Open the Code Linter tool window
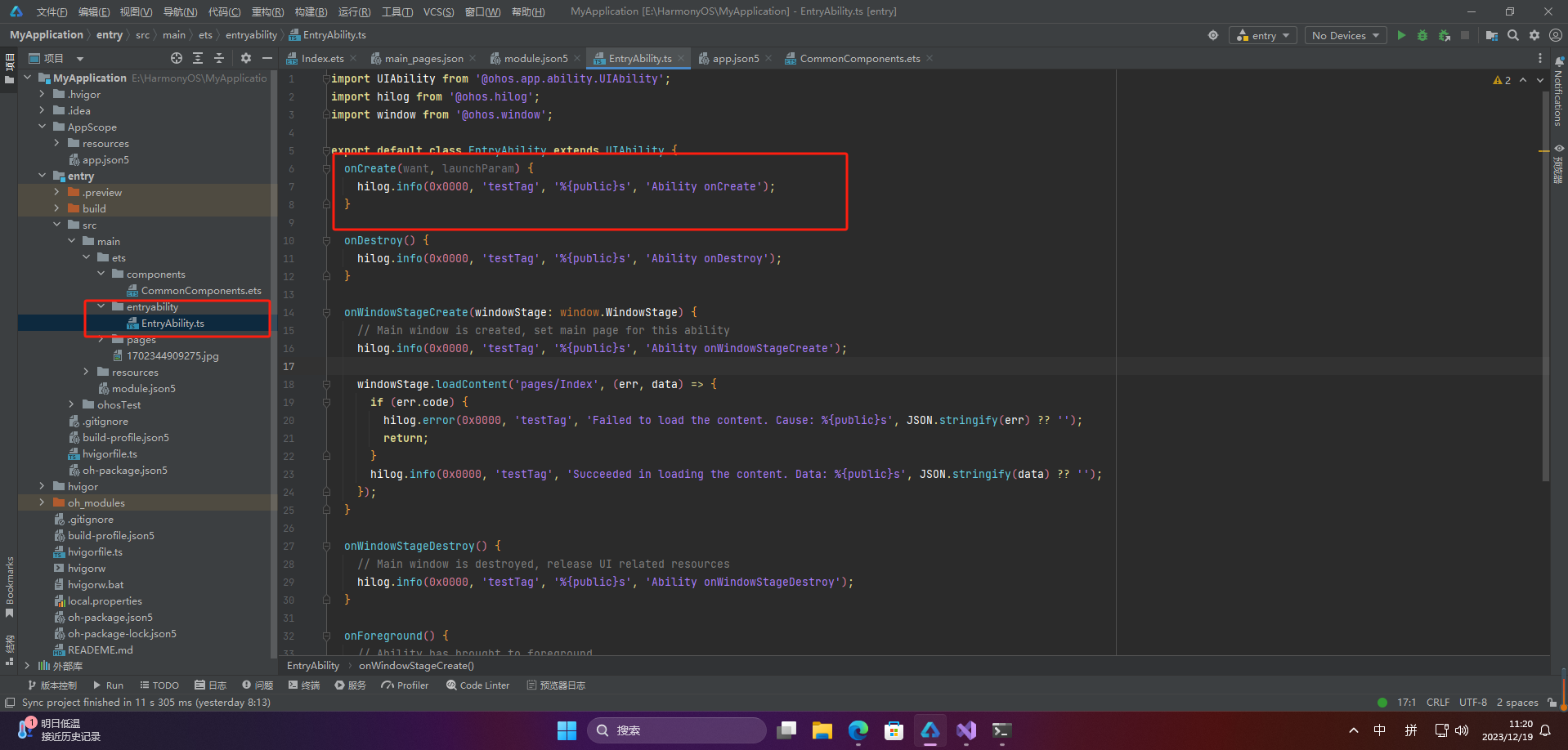Image resolution: width=1568 pixels, height=750 pixels. point(477,685)
